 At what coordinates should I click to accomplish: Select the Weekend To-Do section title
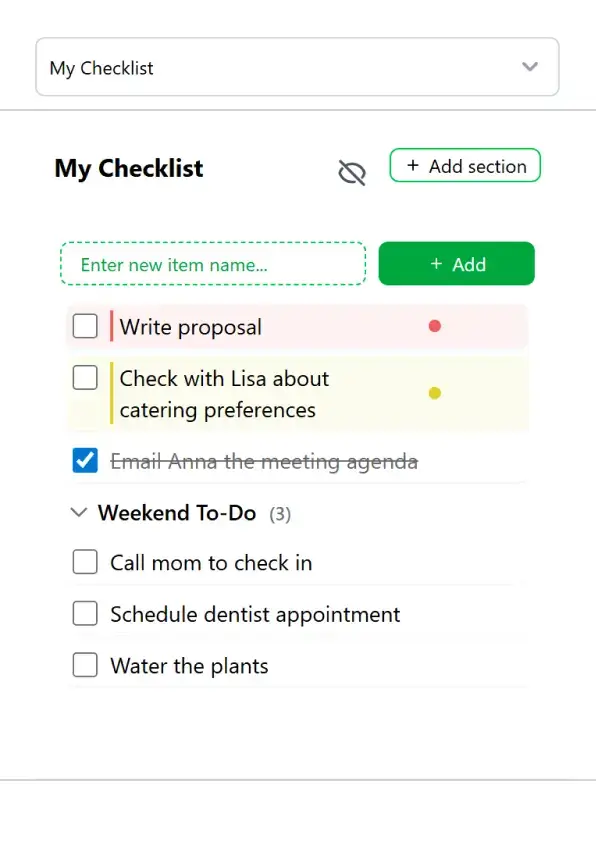pos(177,513)
